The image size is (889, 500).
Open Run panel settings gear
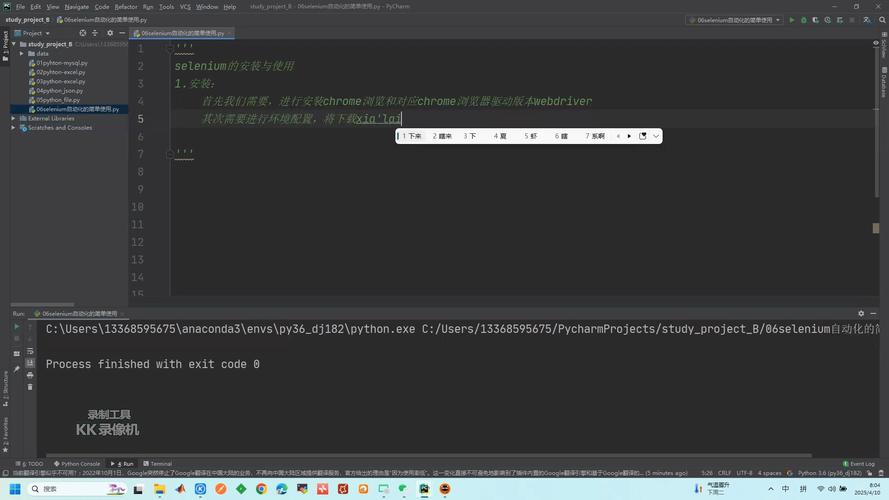click(x=861, y=313)
